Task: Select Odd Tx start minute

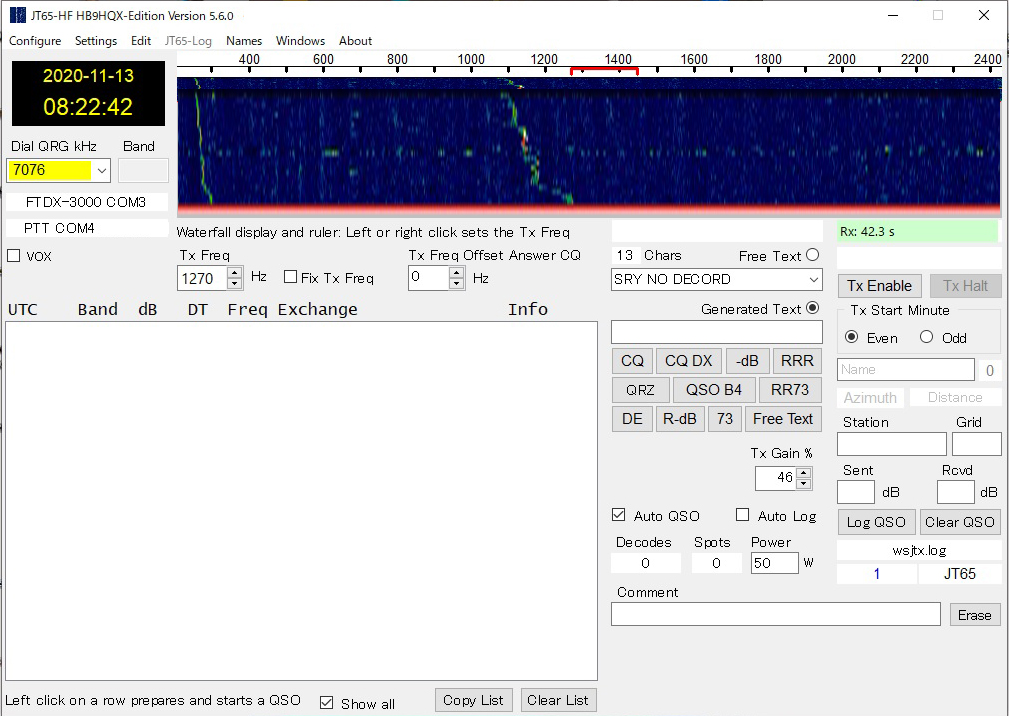Action: [x=927, y=337]
